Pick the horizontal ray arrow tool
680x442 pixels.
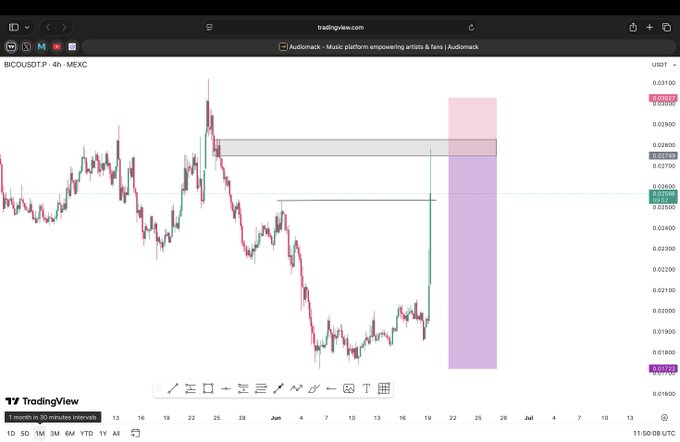pyautogui.click(x=331, y=389)
